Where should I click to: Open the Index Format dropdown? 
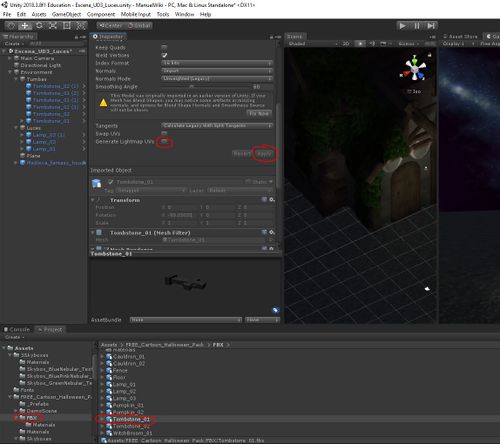click(217, 63)
